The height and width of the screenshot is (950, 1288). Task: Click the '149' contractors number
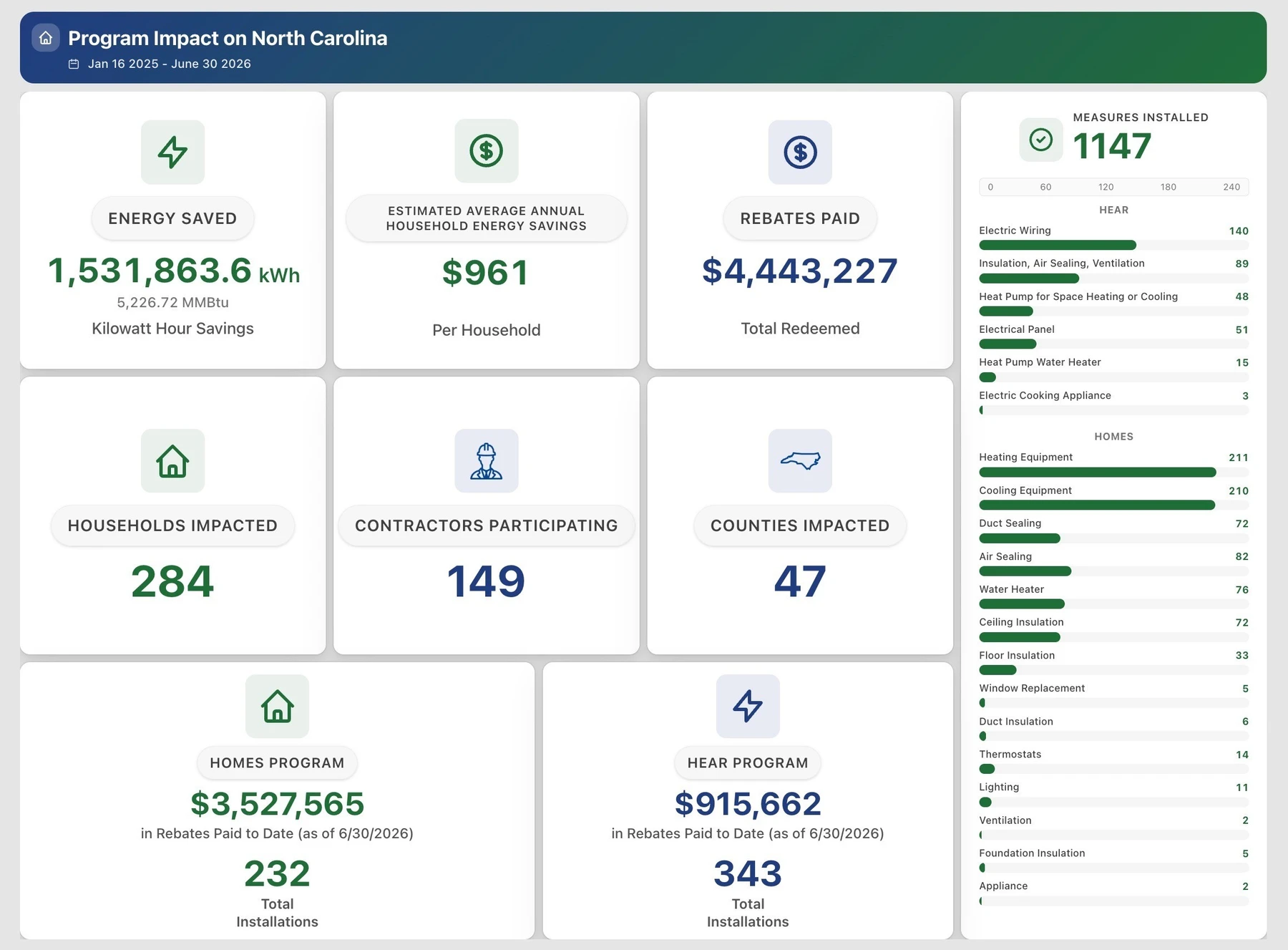point(487,581)
